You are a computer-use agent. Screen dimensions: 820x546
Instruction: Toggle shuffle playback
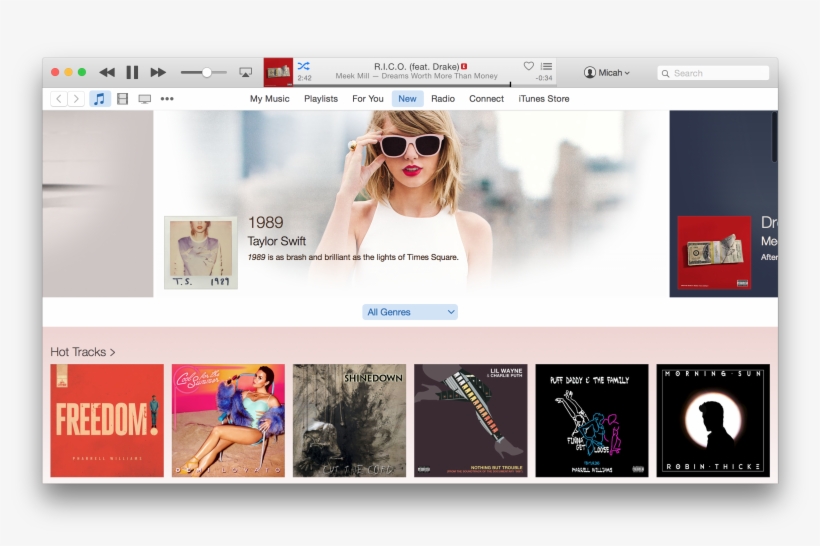303,66
